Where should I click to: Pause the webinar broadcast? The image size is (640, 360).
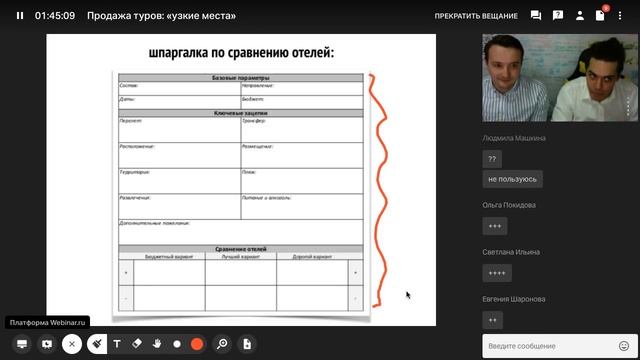tap(20, 16)
